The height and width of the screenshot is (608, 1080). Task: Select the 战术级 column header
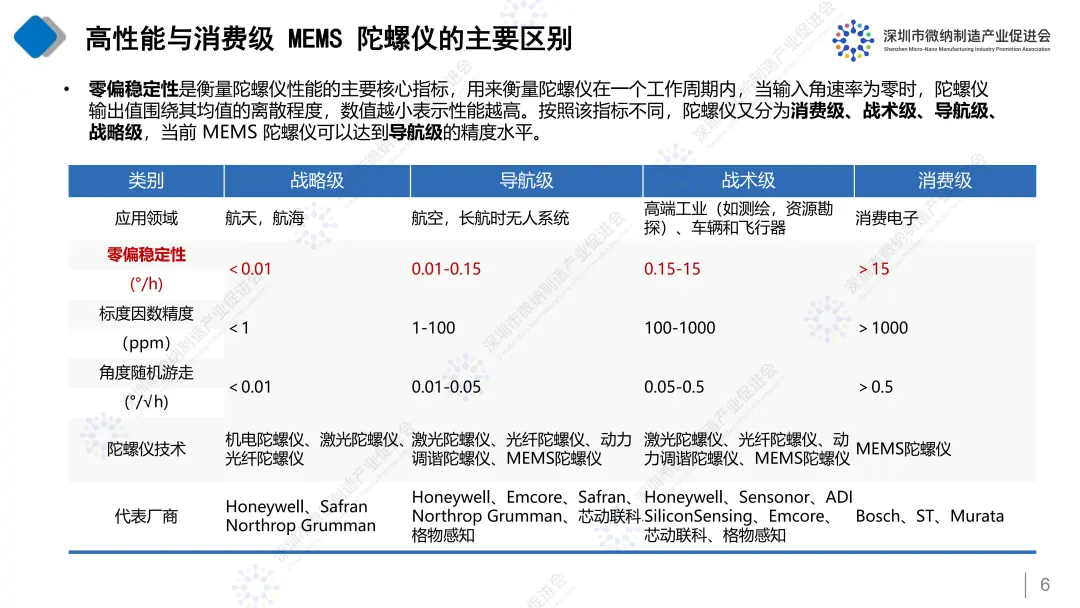tap(748, 181)
